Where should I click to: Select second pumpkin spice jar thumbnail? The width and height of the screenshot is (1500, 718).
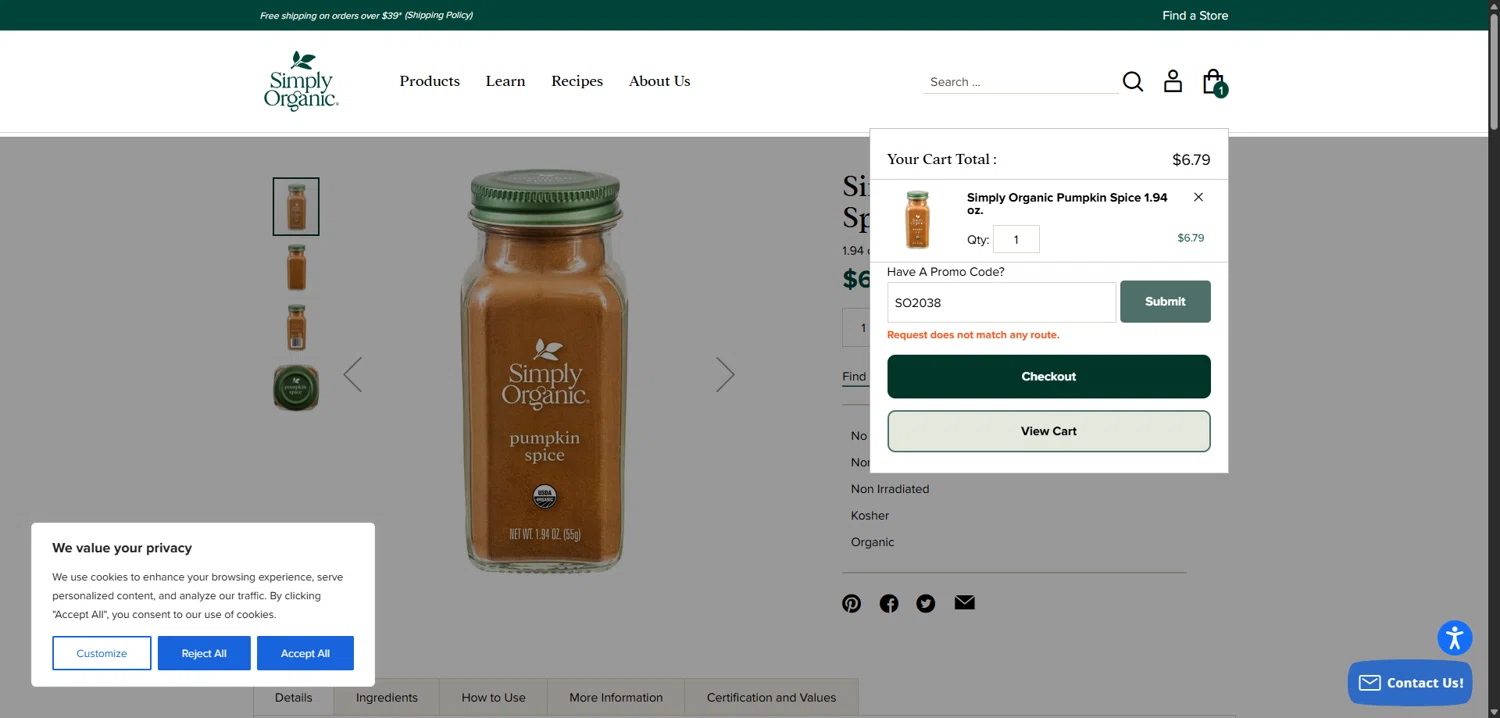pos(296,267)
